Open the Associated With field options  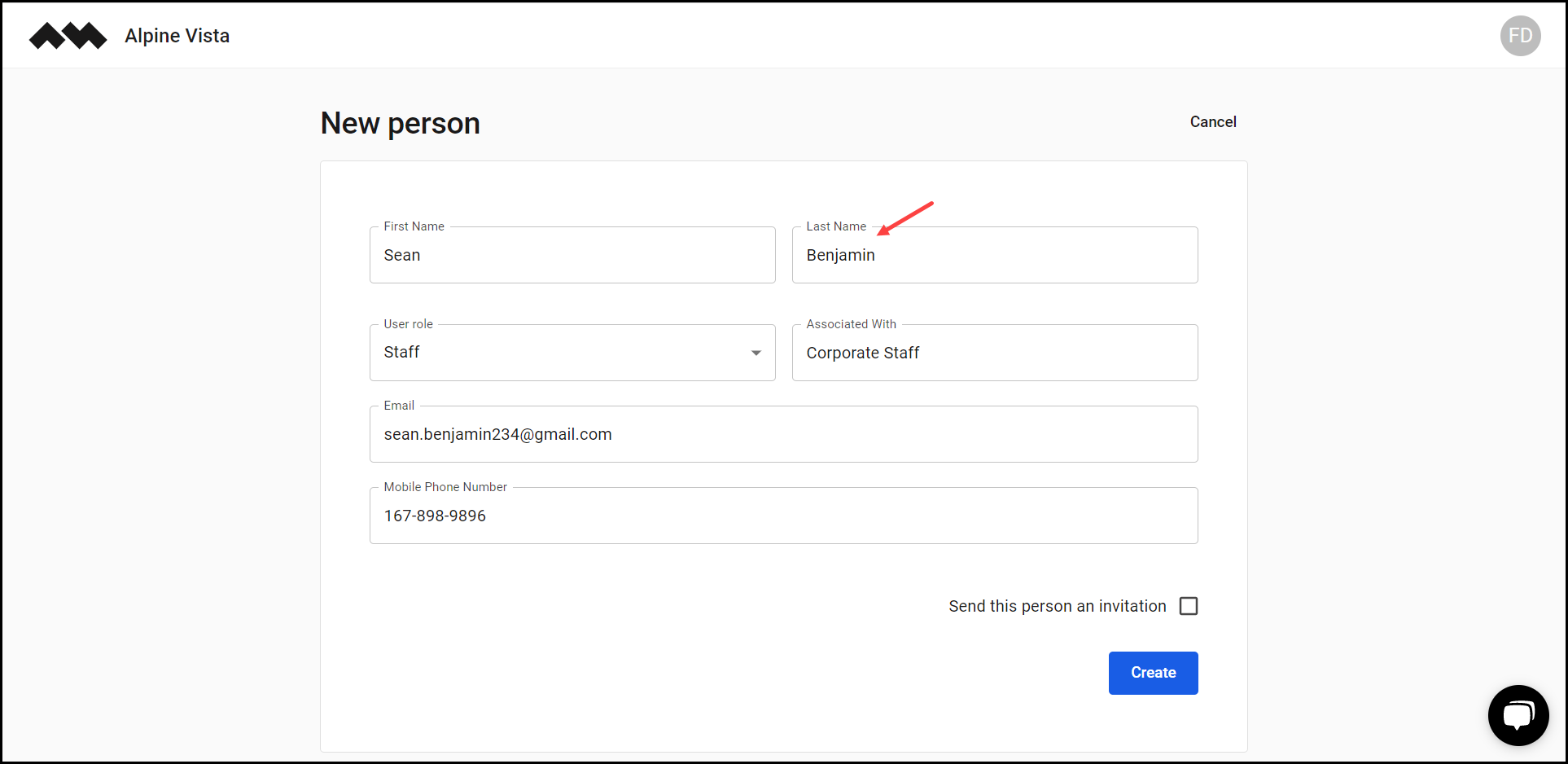[x=994, y=352]
